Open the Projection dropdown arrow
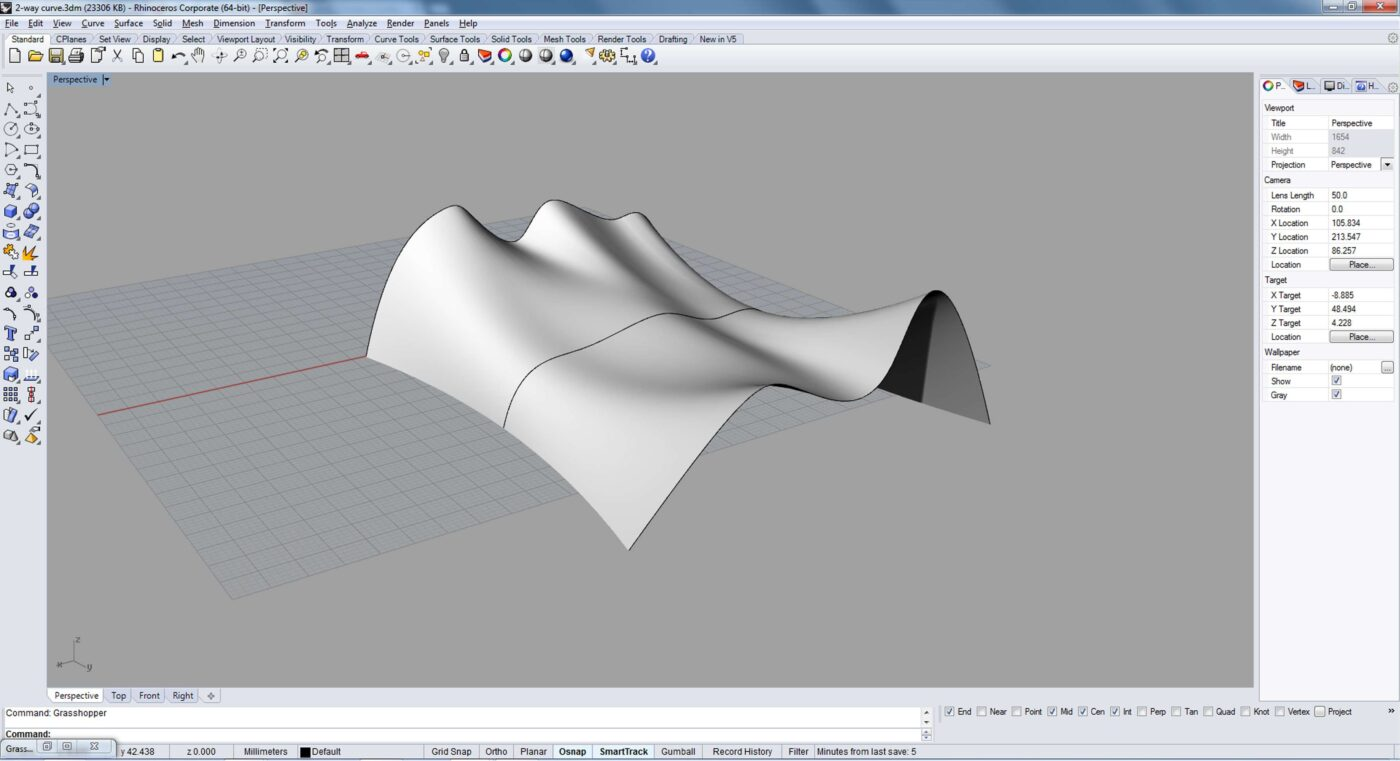 (x=1387, y=164)
